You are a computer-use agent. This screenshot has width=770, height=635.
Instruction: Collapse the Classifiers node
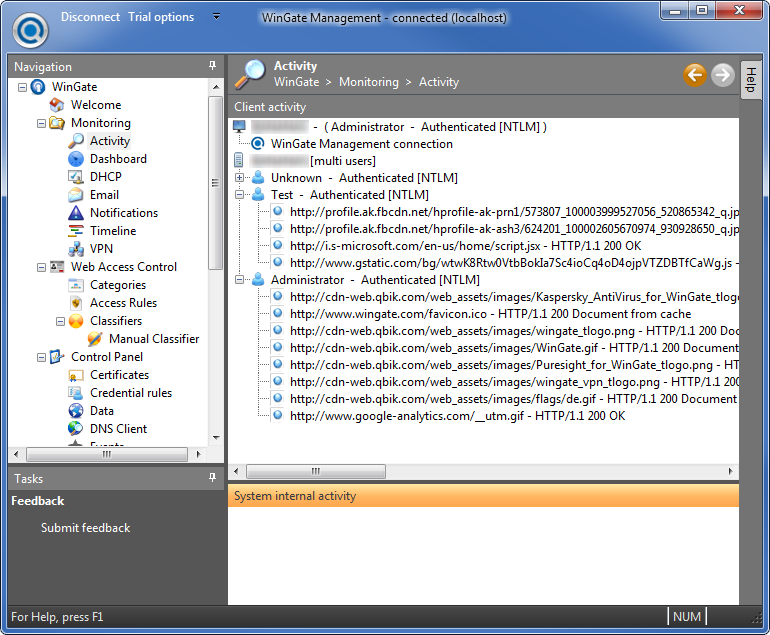(x=60, y=321)
